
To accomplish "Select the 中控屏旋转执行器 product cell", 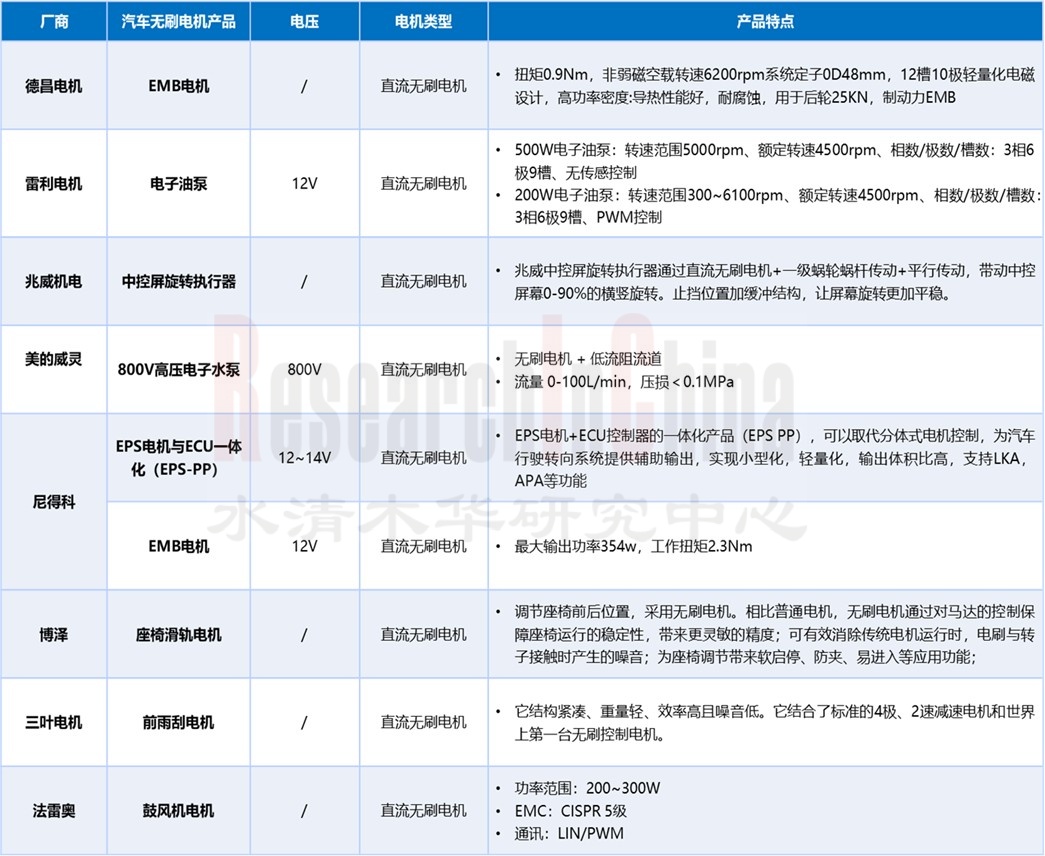I will 178,280.
